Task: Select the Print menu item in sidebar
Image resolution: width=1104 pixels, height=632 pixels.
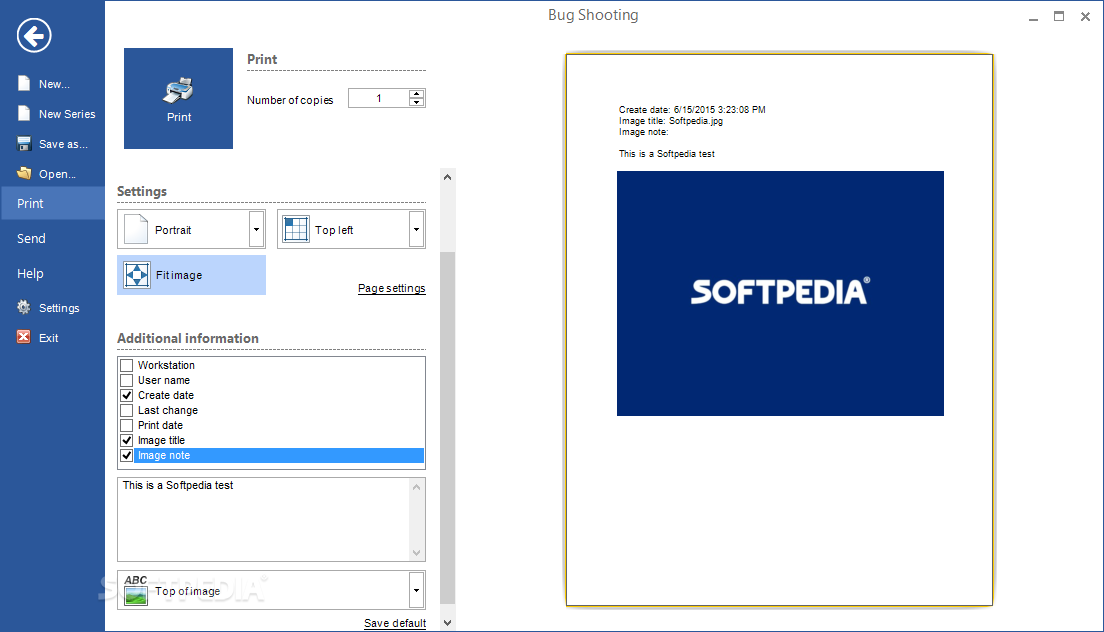Action: coord(52,203)
